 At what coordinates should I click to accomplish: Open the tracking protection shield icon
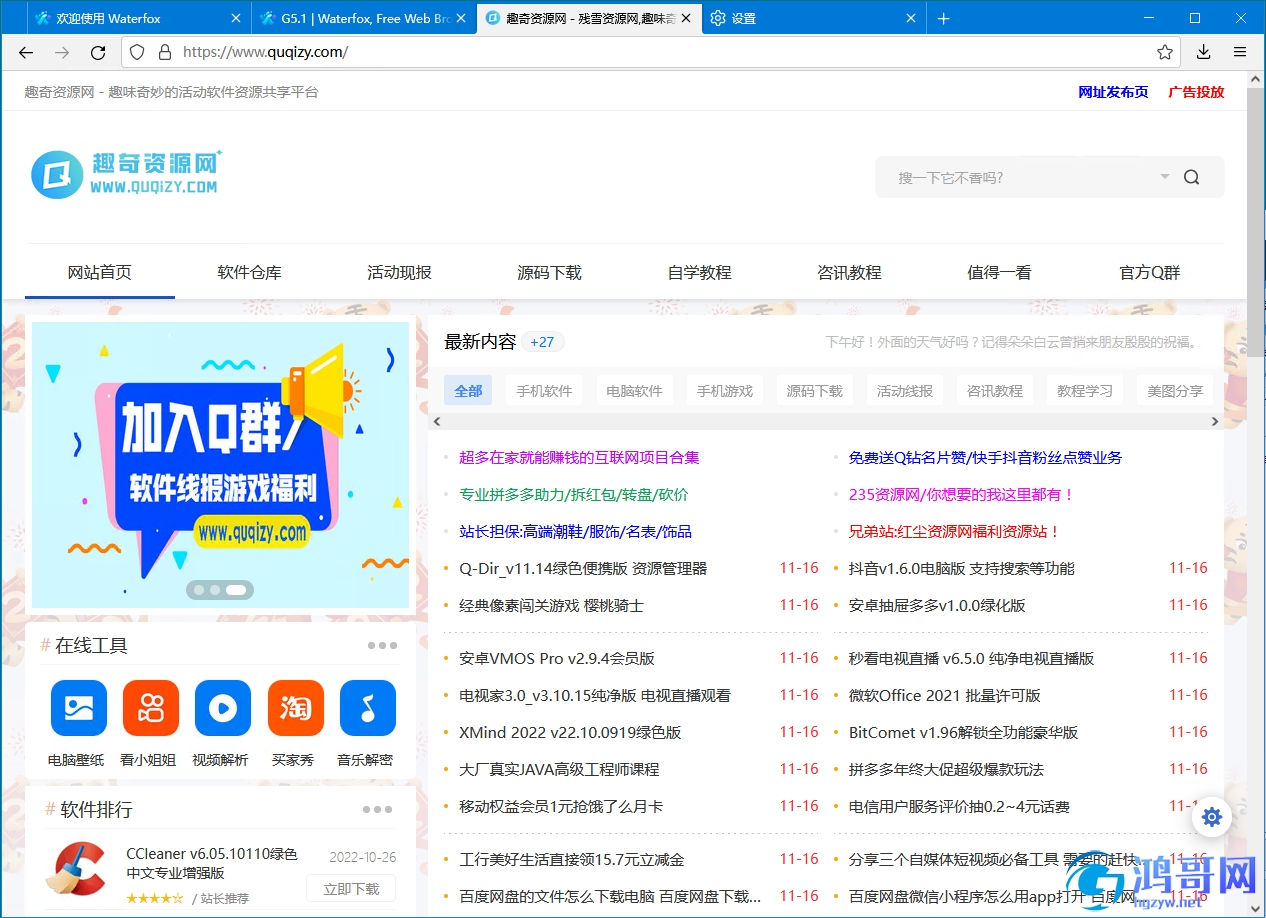pyautogui.click(x=138, y=52)
